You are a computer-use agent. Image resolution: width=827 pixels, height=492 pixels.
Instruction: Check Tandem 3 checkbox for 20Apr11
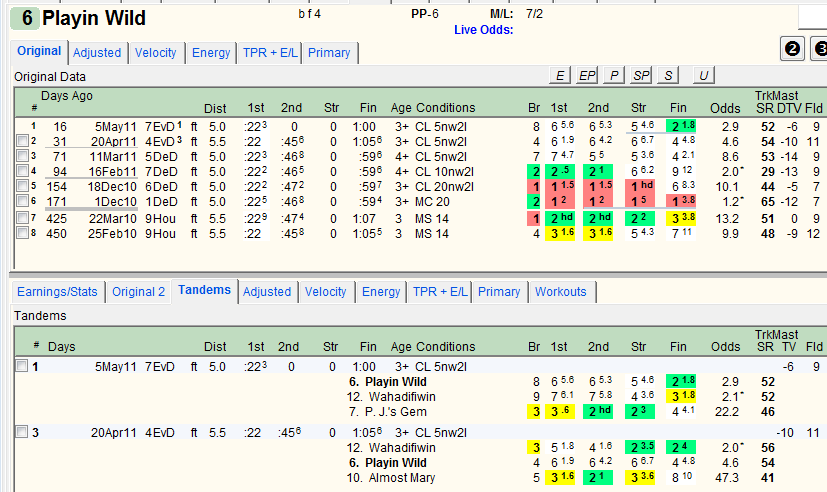point(22,432)
